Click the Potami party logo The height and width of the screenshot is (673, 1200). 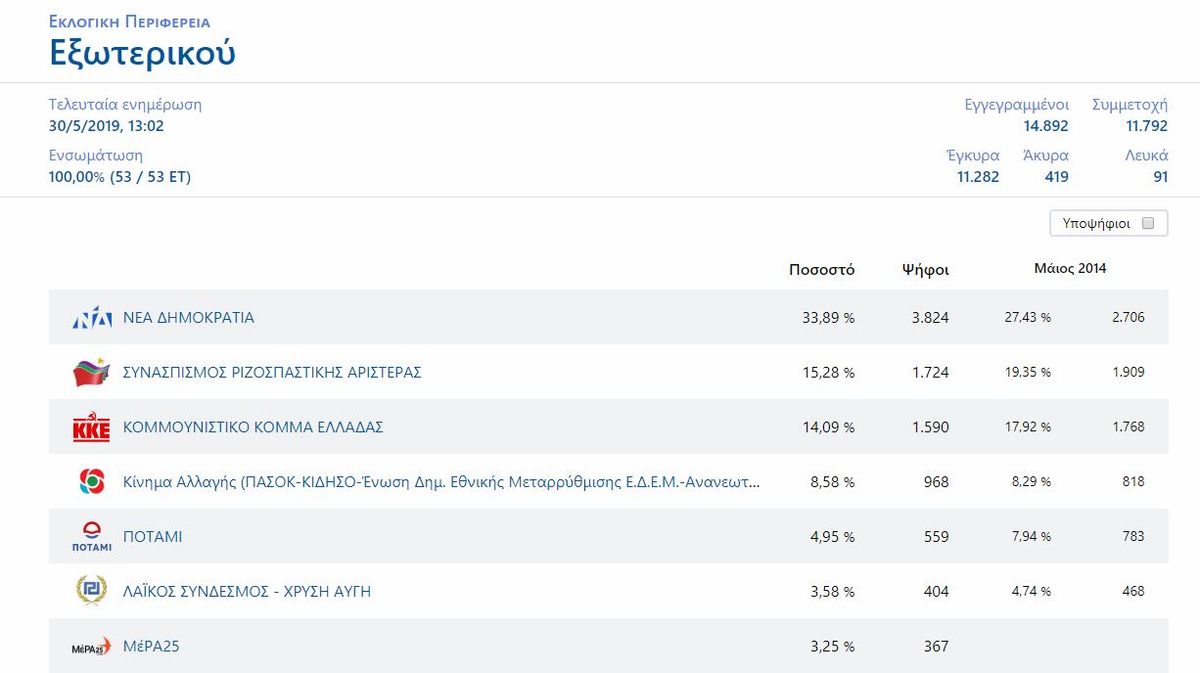[x=91, y=537]
